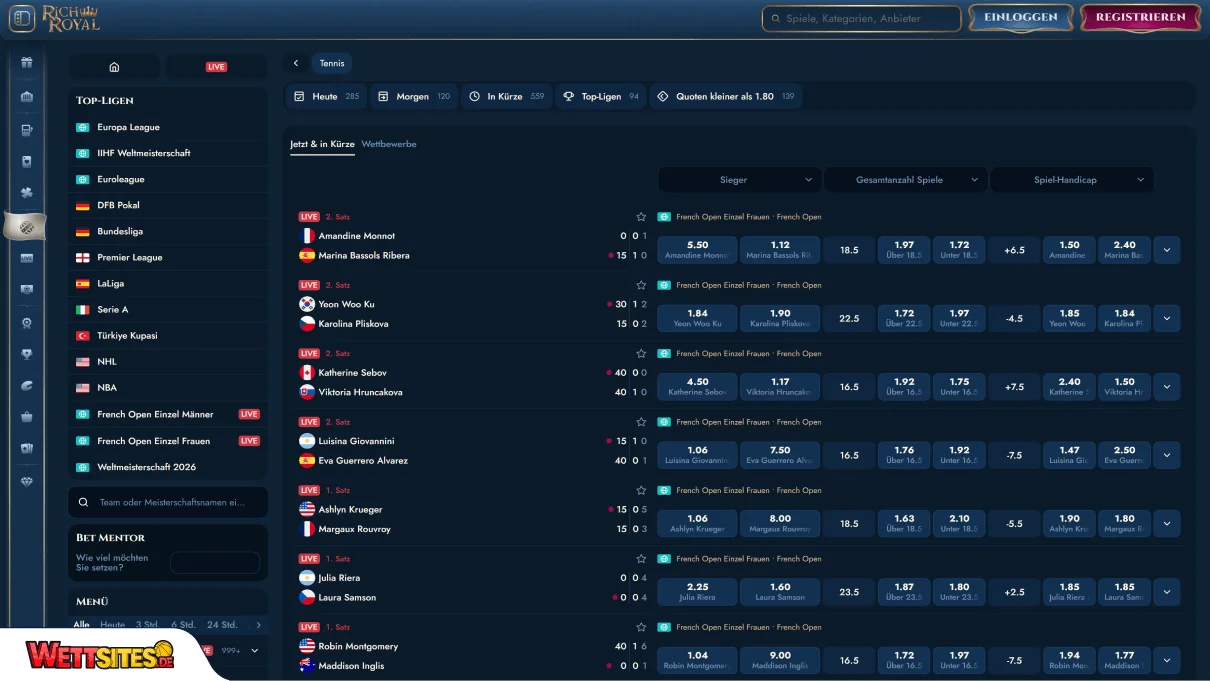Viewport: 1210px width, 681px height.
Task: Favorite the Krueger vs Rouvroy match
Action: click(641, 491)
